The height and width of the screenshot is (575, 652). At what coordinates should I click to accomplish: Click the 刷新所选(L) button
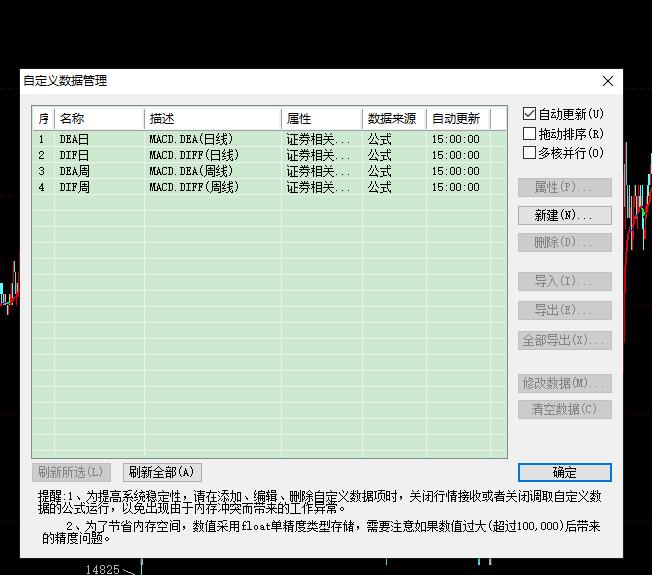coord(71,472)
